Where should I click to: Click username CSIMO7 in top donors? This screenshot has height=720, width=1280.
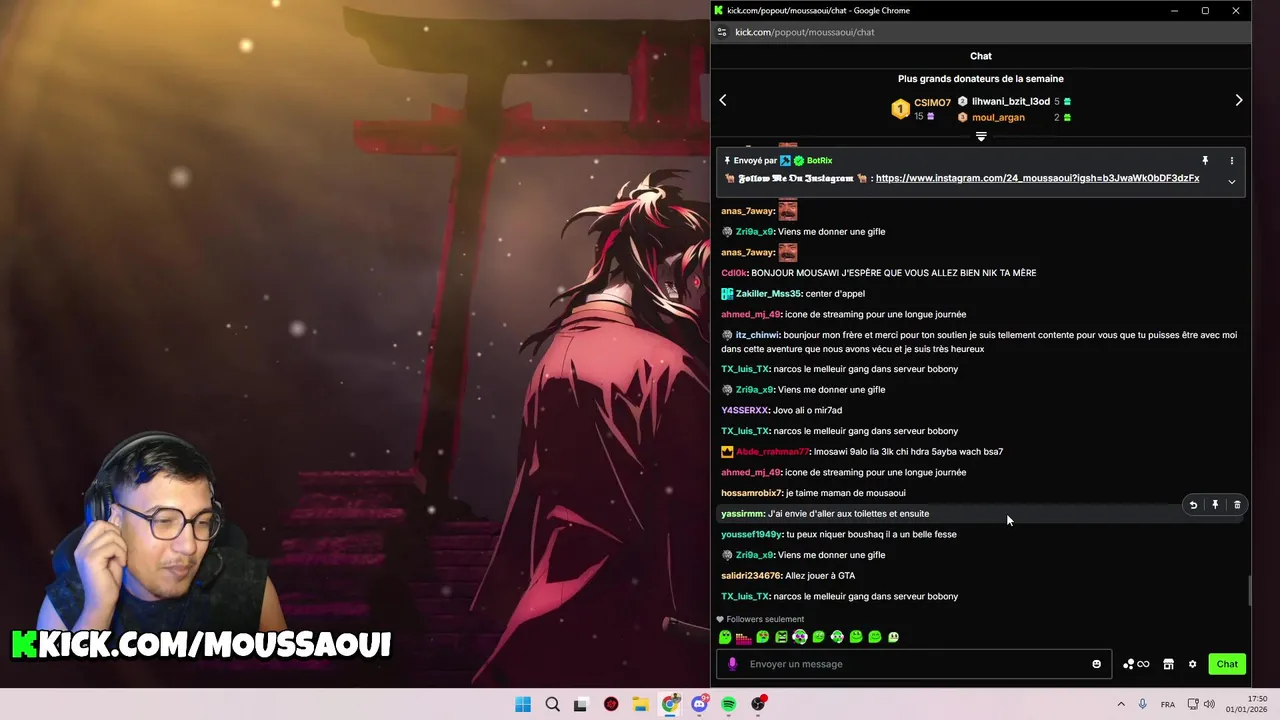(932, 103)
